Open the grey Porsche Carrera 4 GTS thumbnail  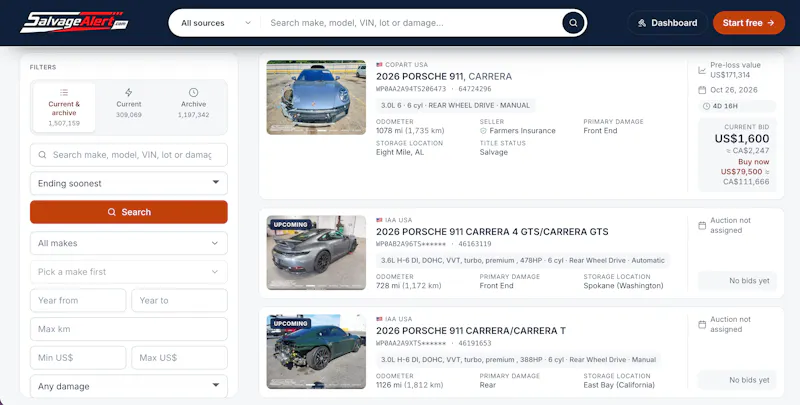(316, 252)
